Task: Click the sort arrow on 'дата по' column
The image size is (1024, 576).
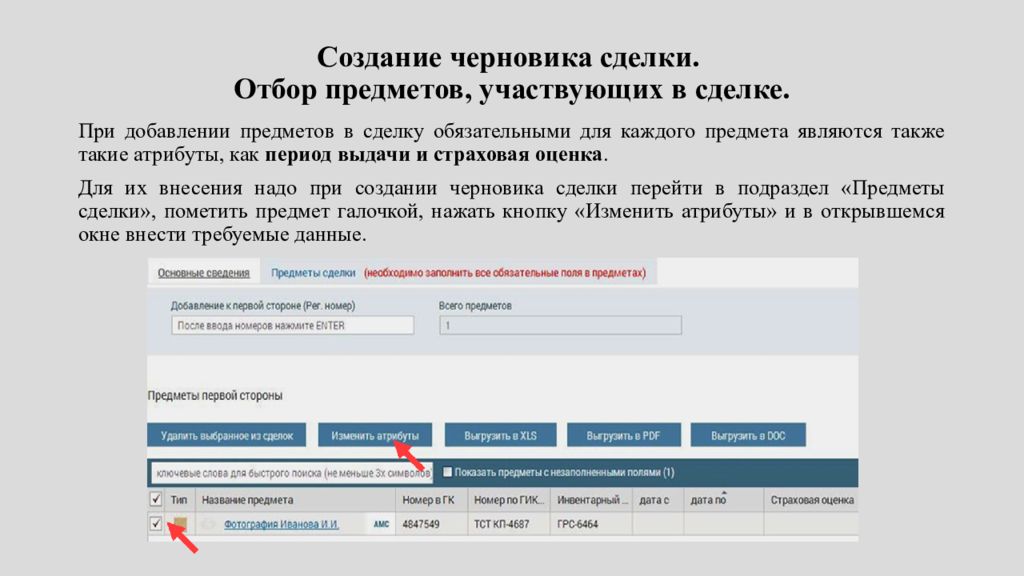Action: (721, 494)
